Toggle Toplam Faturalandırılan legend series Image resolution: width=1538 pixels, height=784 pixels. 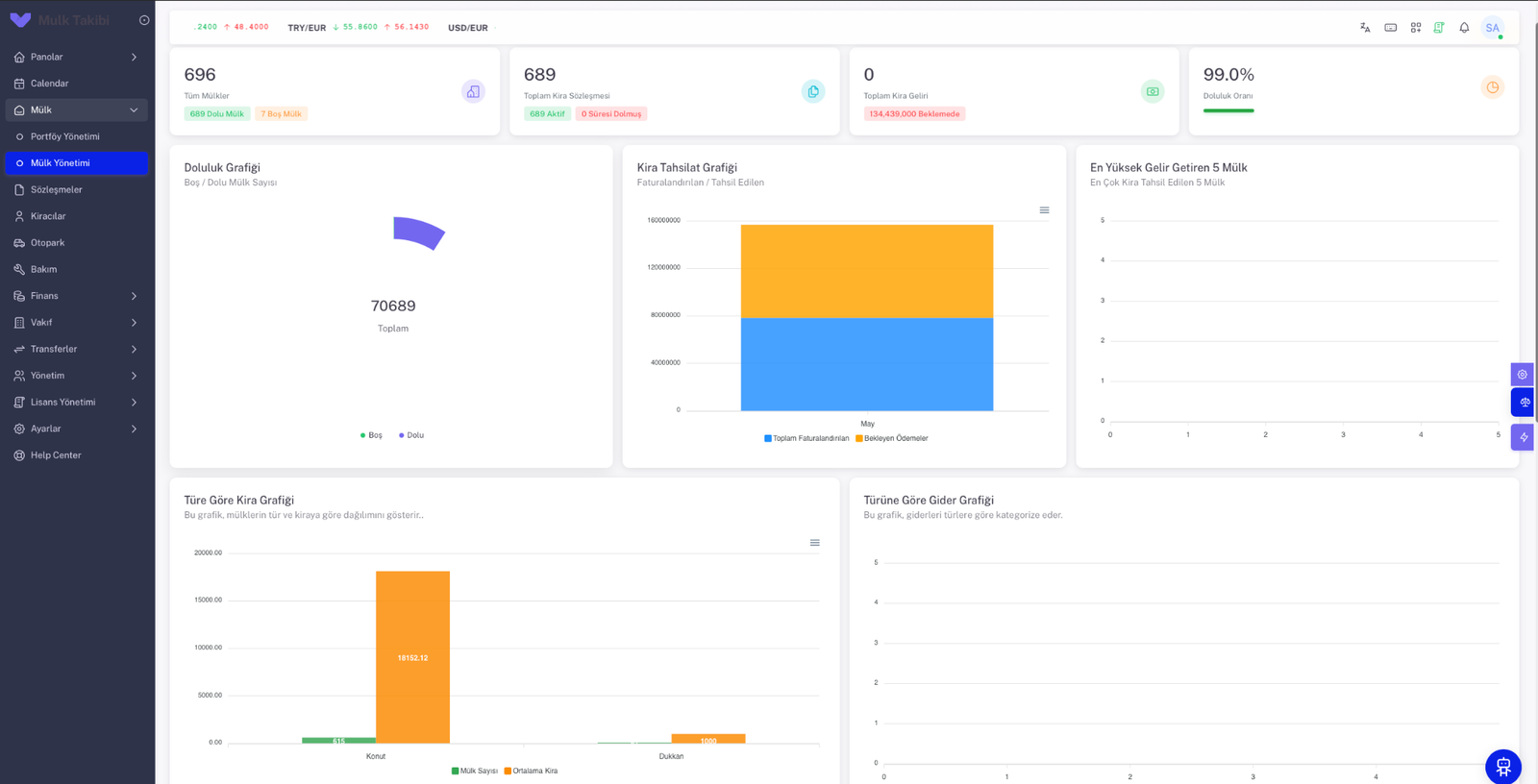pos(806,438)
